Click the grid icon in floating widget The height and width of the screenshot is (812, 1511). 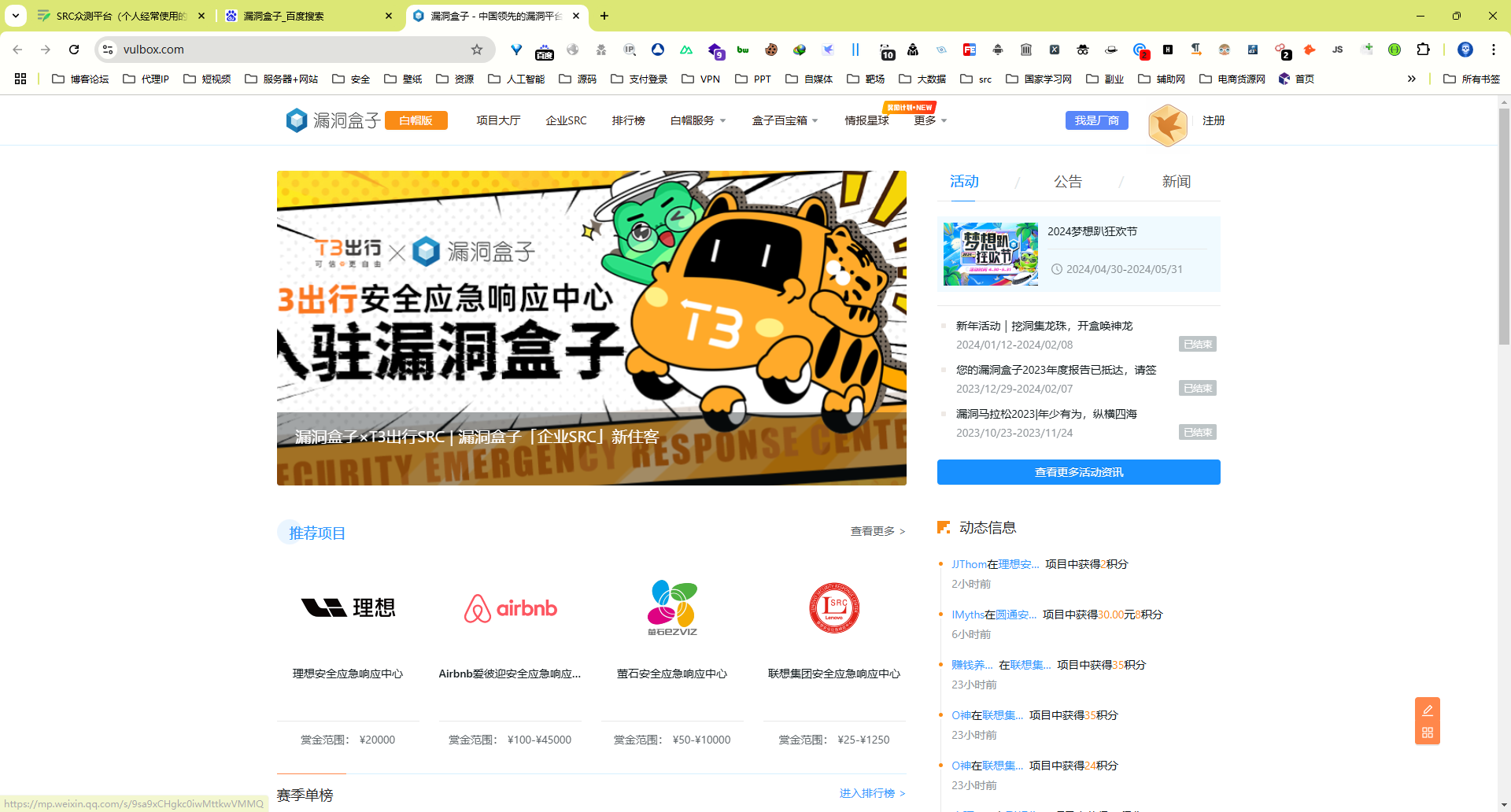coord(1427,733)
